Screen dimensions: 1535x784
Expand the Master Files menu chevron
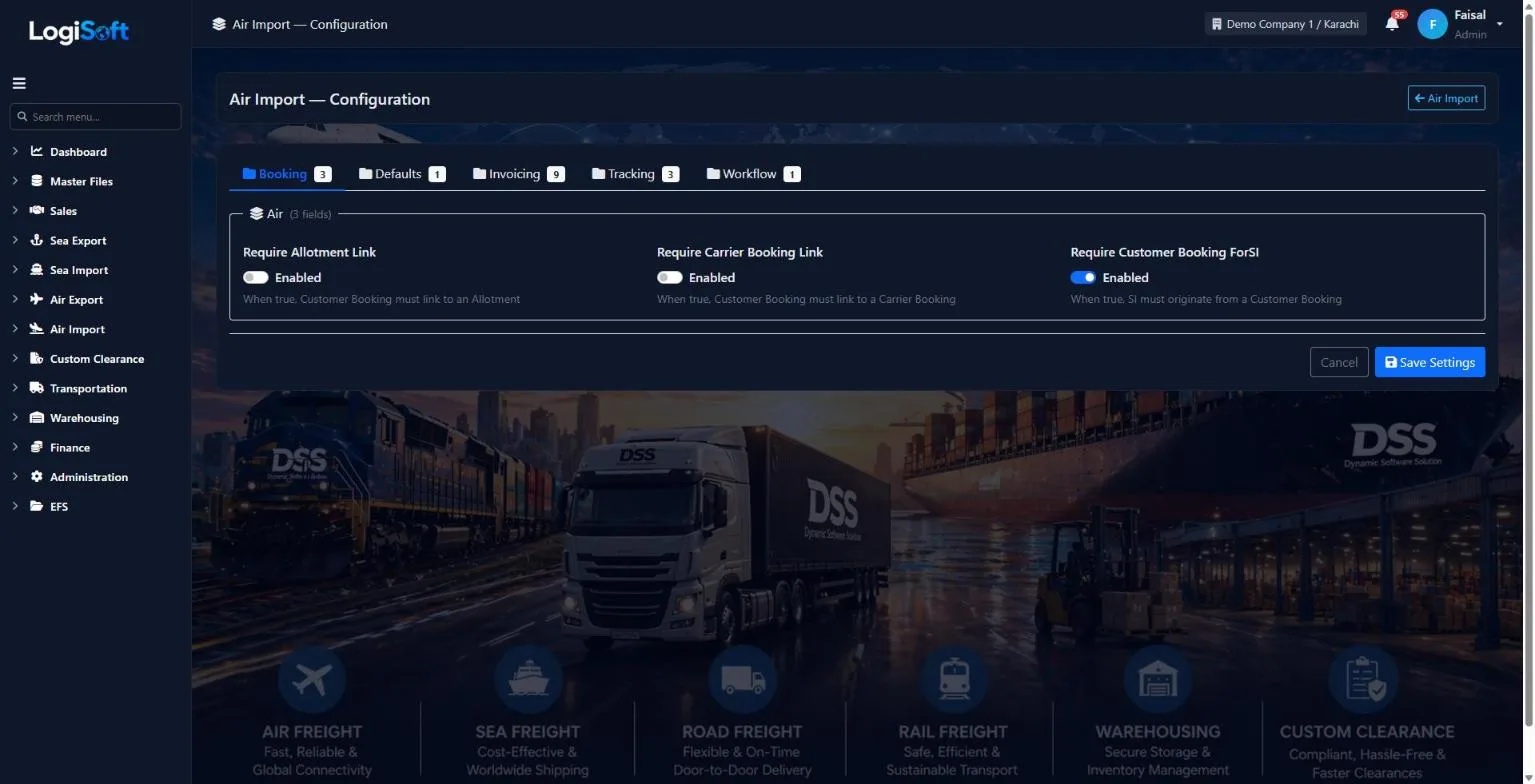pos(15,181)
